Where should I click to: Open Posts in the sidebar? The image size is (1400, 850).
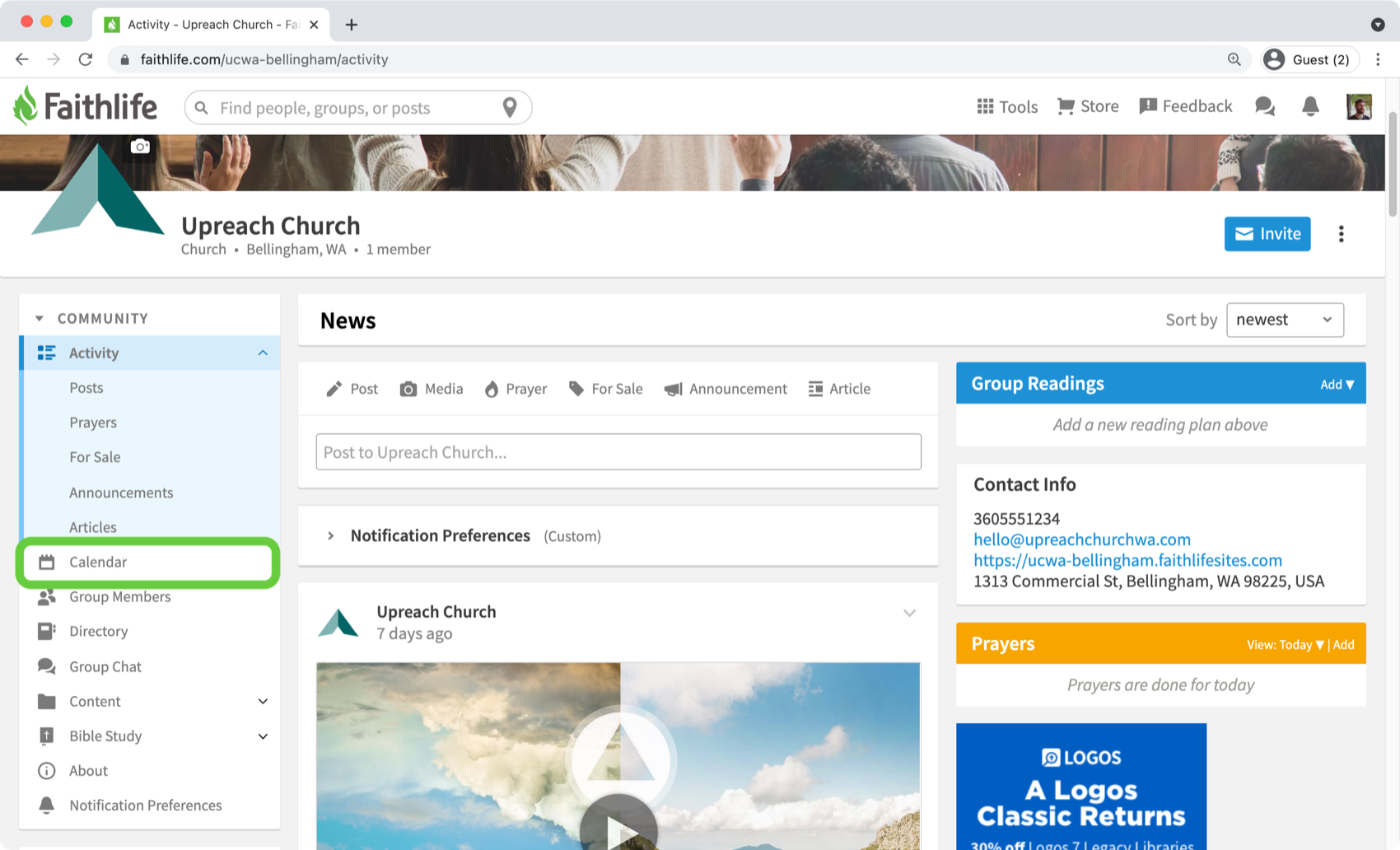click(x=86, y=388)
